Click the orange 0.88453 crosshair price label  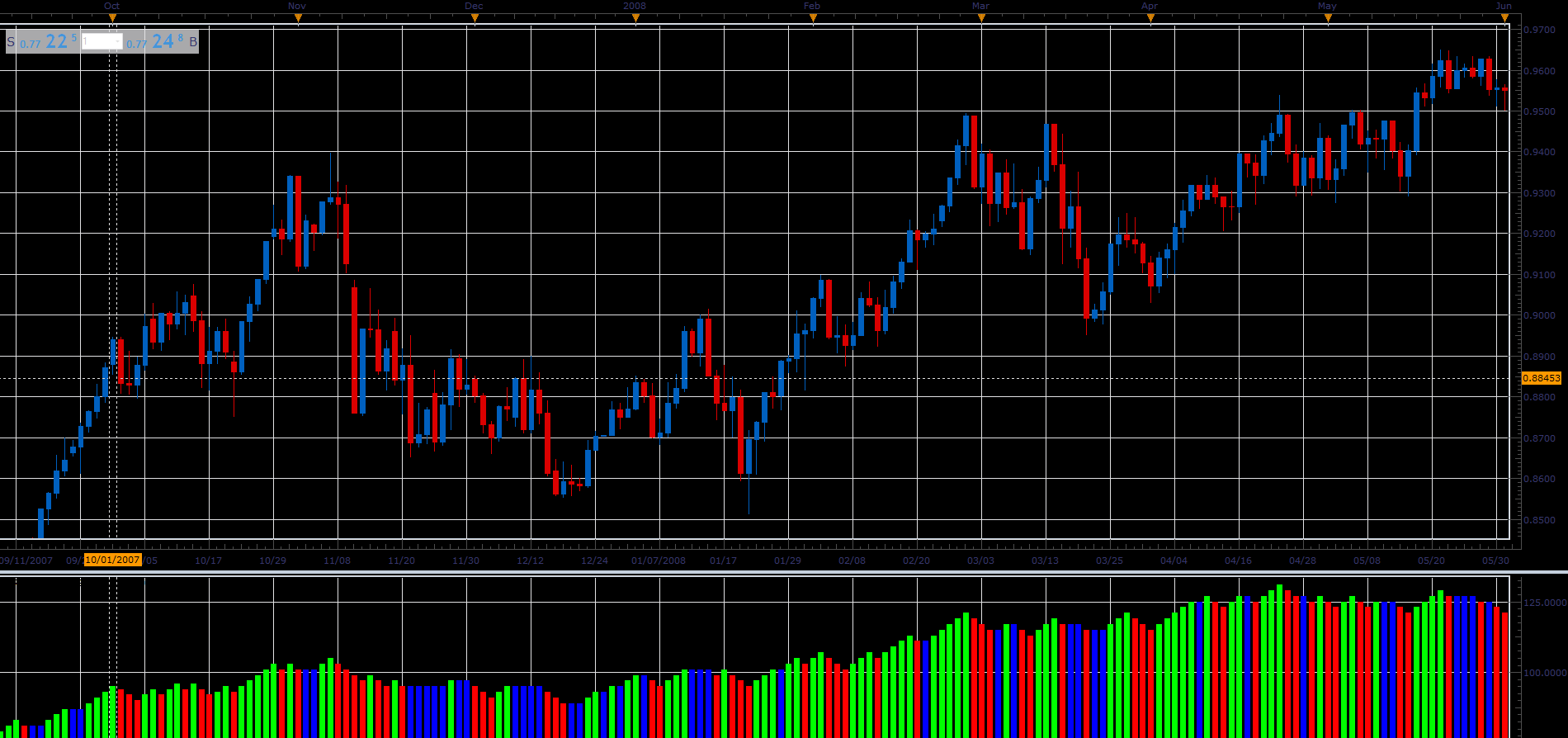[x=1542, y=378]
